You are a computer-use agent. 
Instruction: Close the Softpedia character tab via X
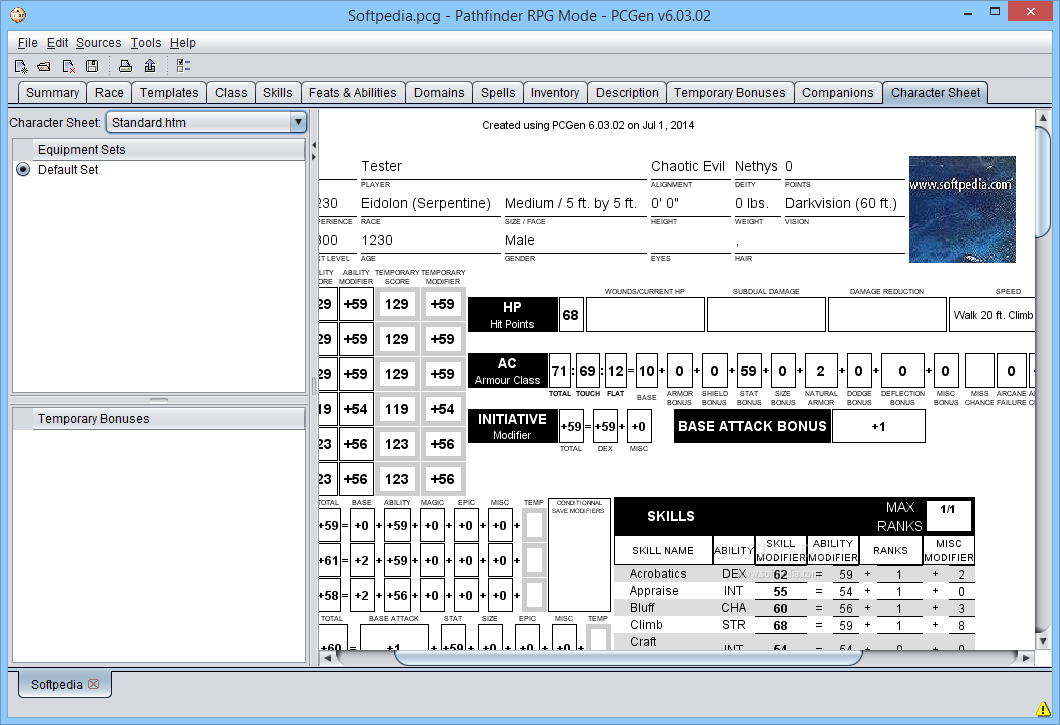click(x=93, y=684)
